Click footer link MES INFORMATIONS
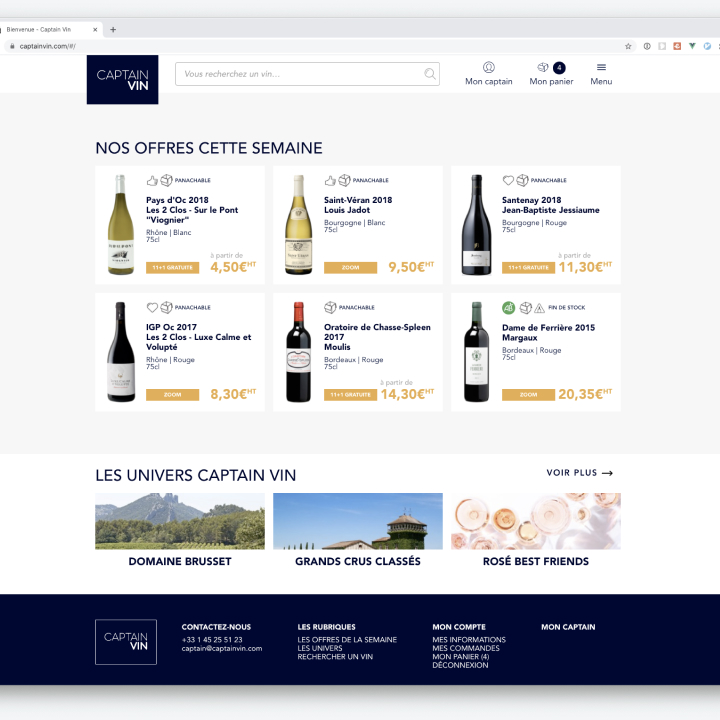720x720 pixels. 469,640
